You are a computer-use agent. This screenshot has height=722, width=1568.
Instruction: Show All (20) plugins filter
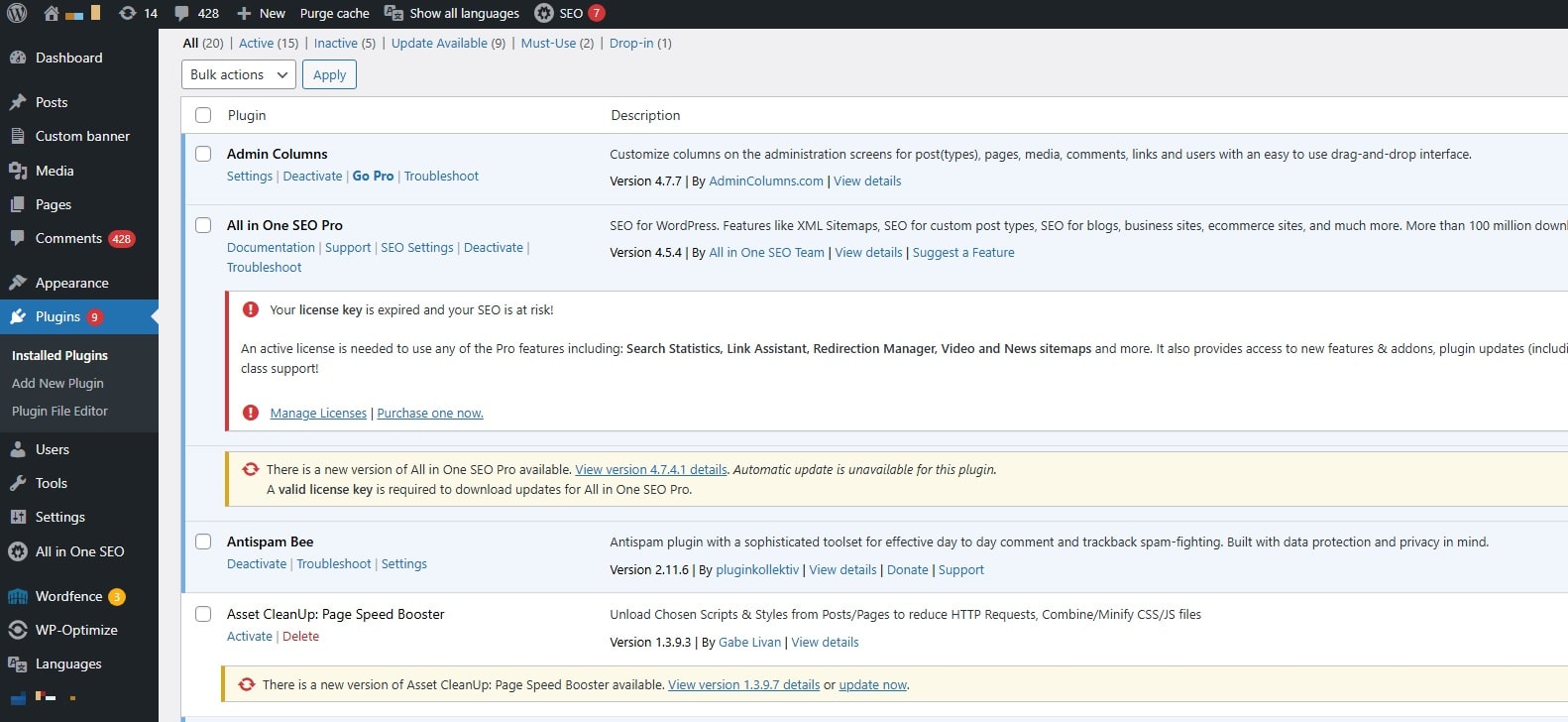203,43
